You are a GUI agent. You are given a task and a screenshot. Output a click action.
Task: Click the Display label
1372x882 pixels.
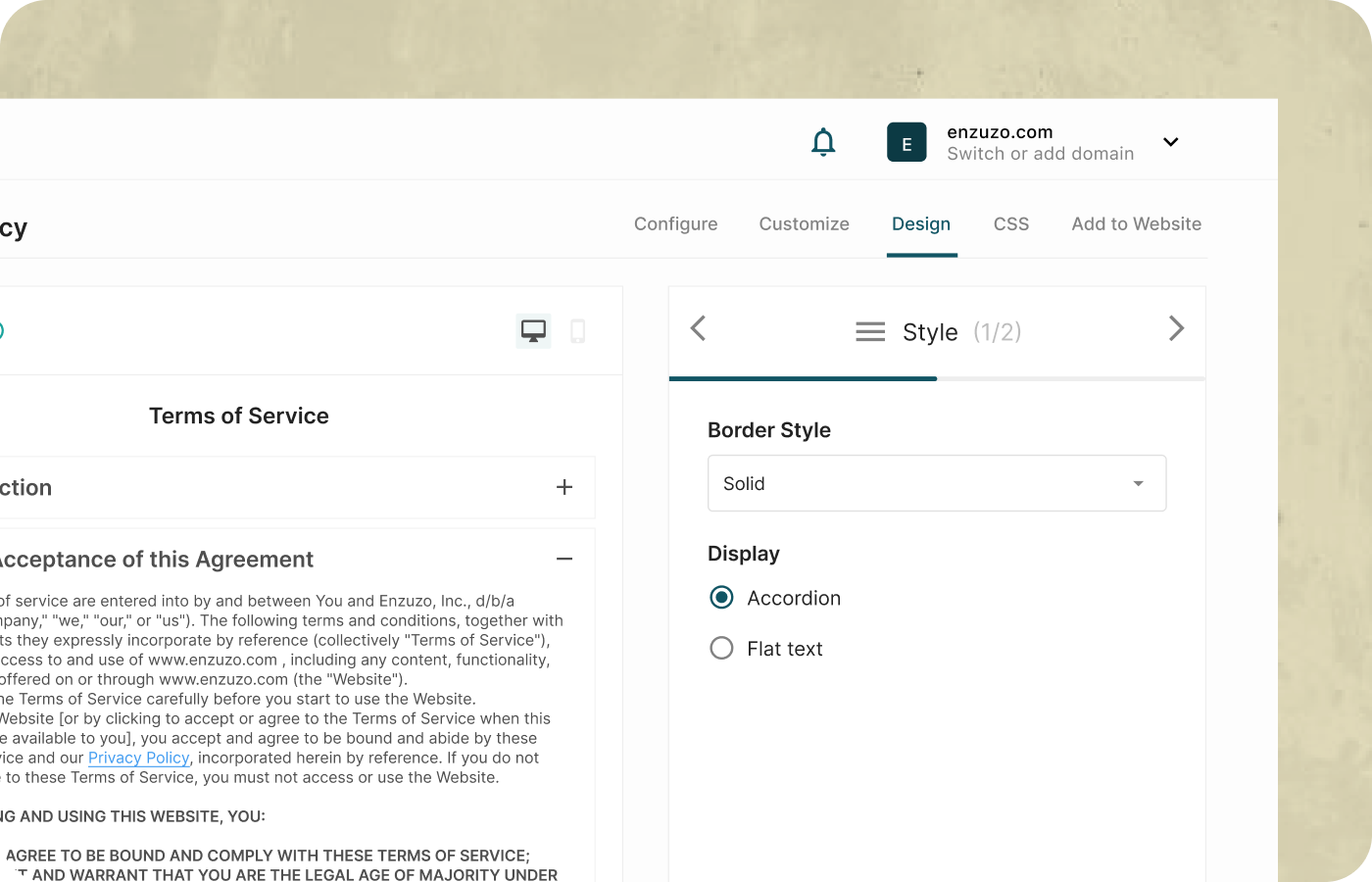pyautogui.click(x=744, y=554)
